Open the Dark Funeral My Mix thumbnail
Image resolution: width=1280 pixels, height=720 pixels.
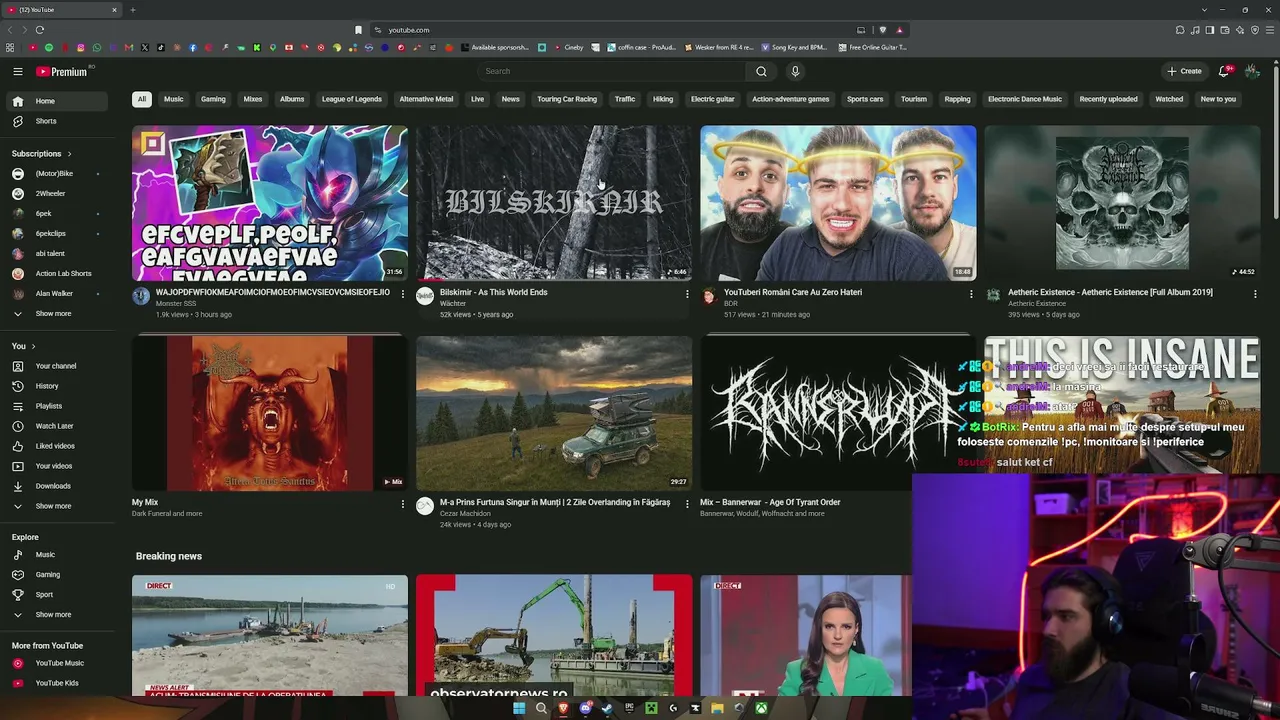coord(270,413)
